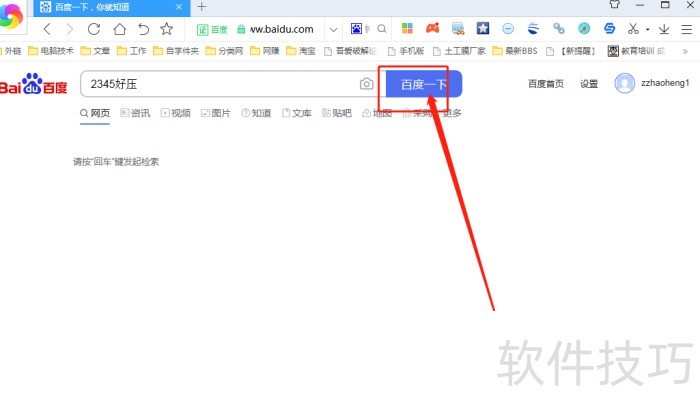Image resolution: width=700 pixels, height=415 pixels.
Task: Open the 最新BBS bookmark folder
Action: [x=515, y=51]
